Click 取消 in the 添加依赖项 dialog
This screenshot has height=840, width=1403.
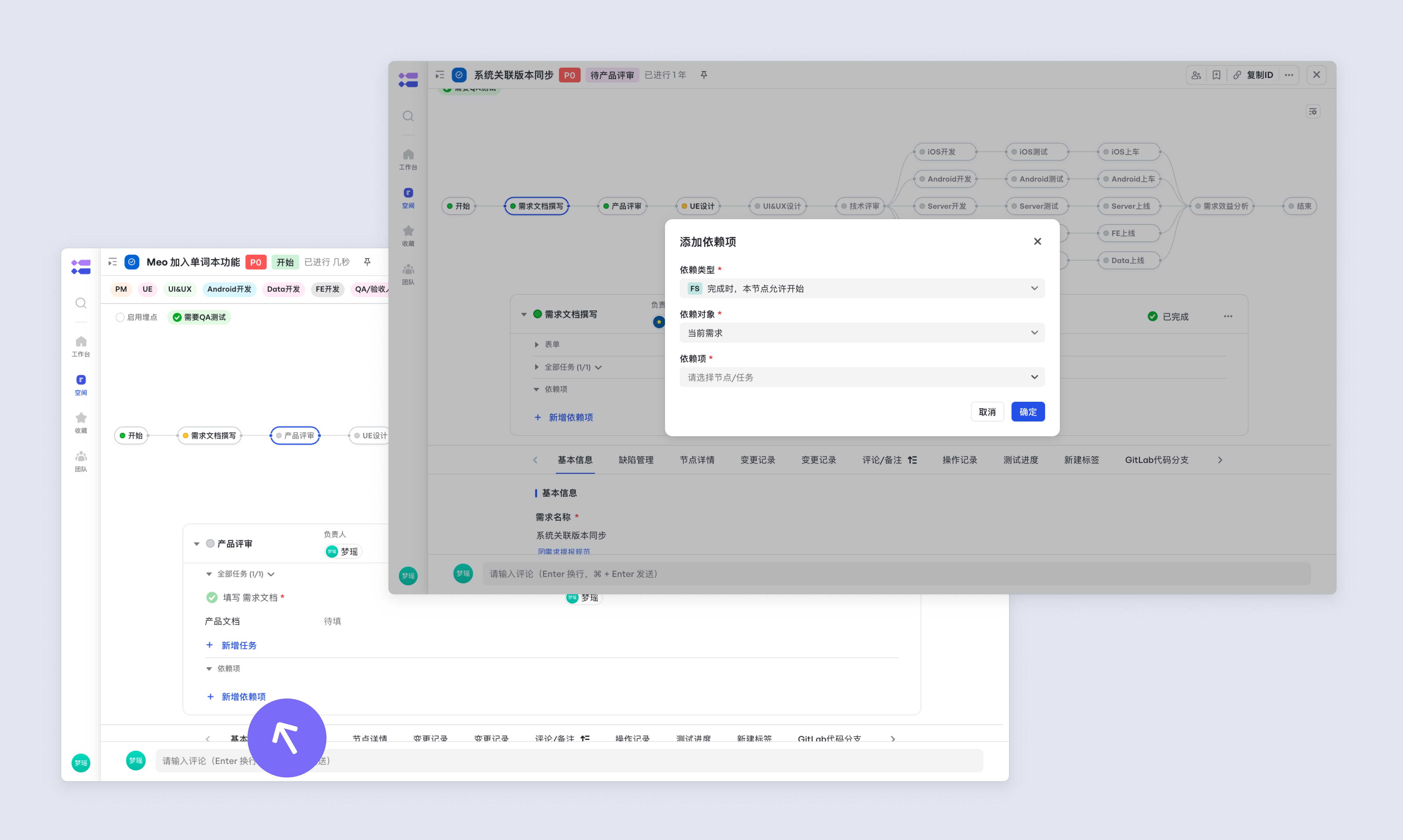click(987, 412)
